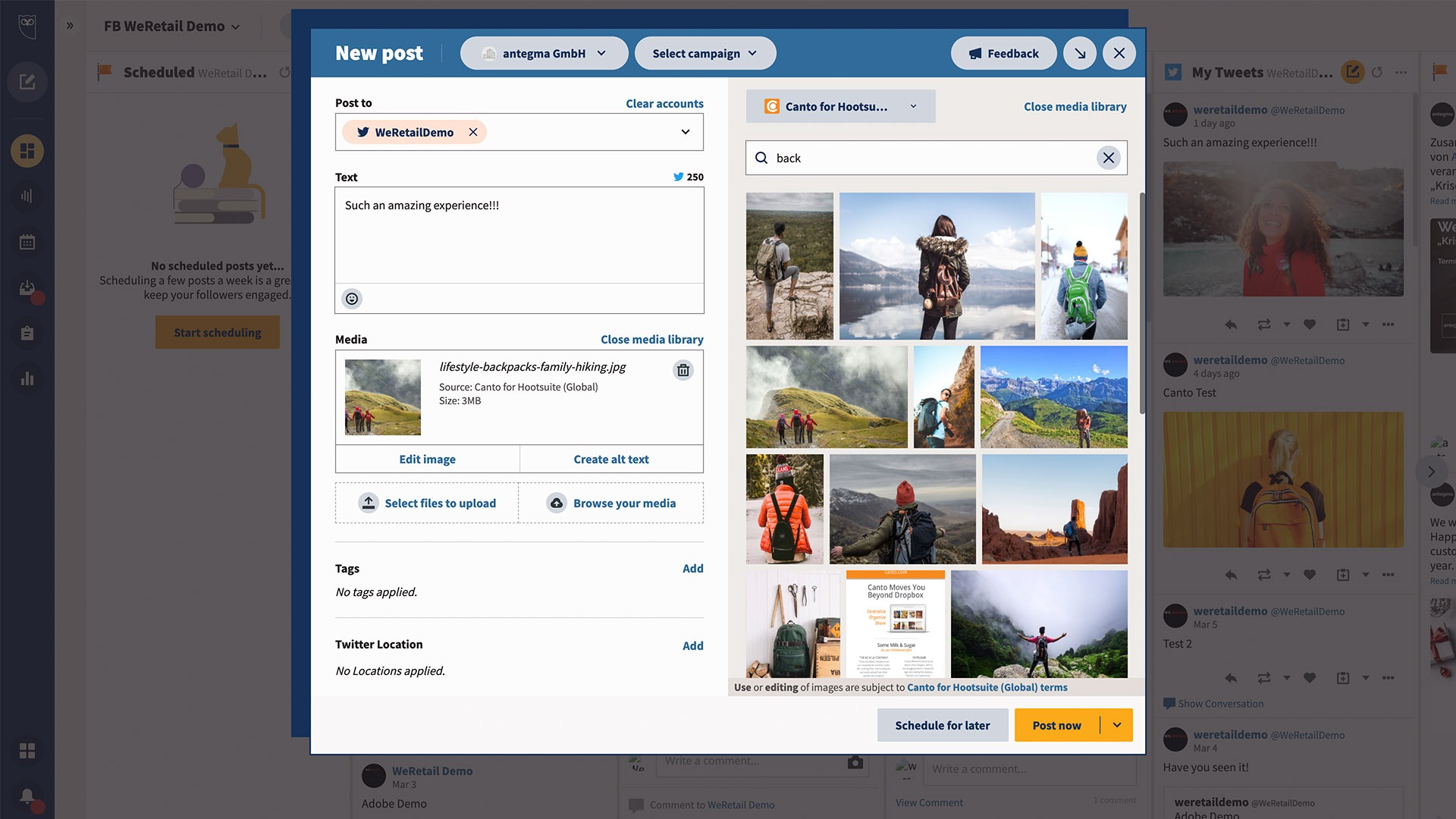The height and width of the screenshot is (819, 1456).
Task: Open the Publisher calendar sidebar icon
Action: point(27,242)
